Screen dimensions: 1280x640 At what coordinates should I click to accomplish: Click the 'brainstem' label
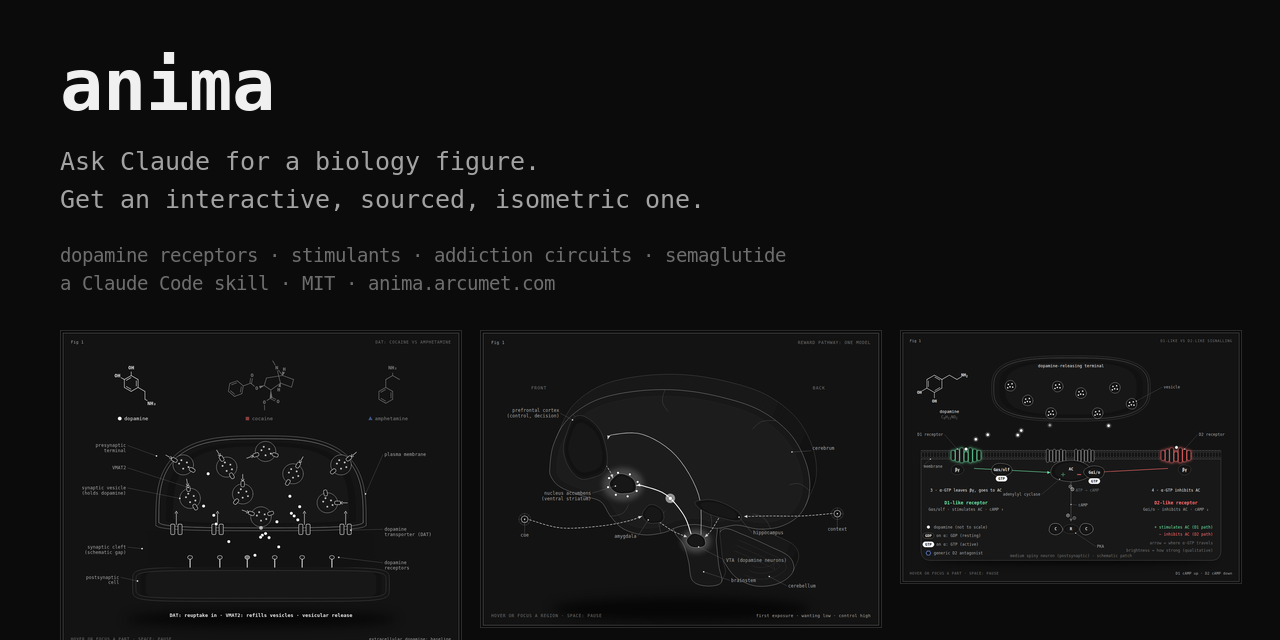point(743,580)
